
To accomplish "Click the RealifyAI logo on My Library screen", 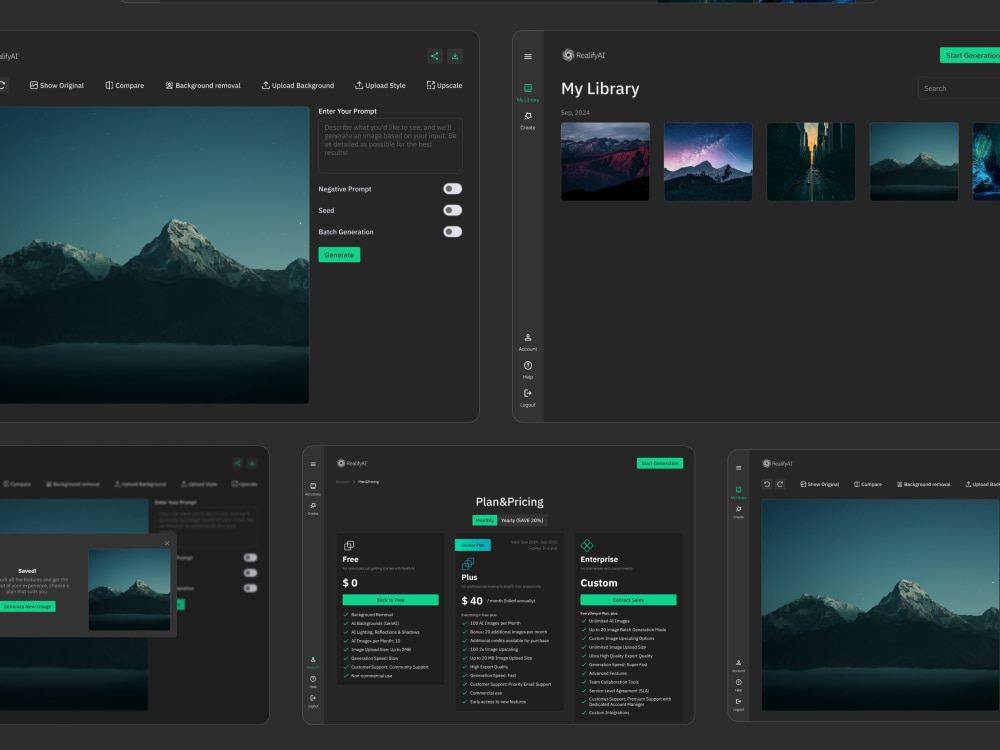I will tap(584, 55).
